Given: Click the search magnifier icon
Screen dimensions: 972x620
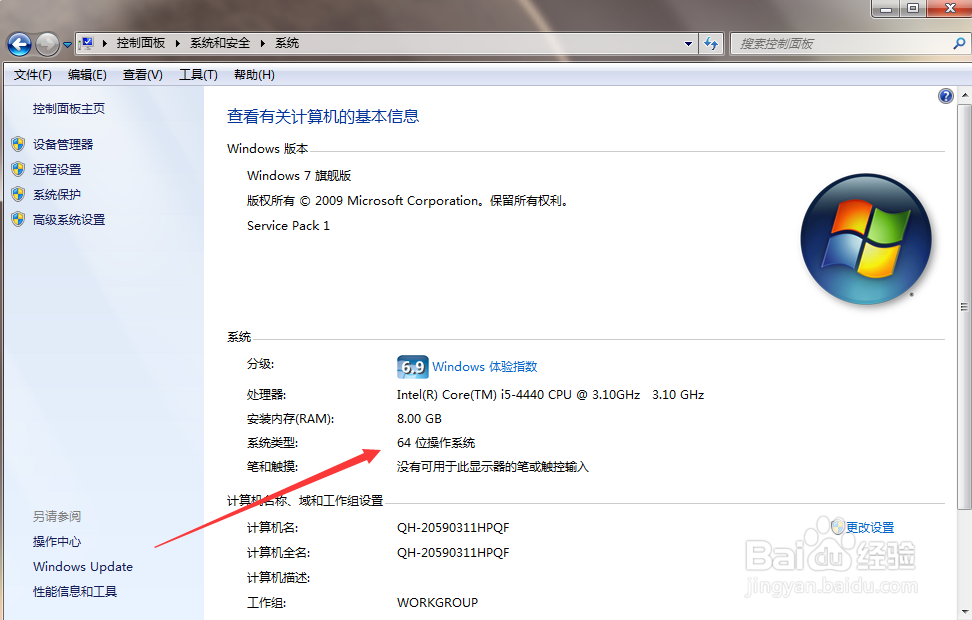Looking at the screenshot, I should (959, 43).
